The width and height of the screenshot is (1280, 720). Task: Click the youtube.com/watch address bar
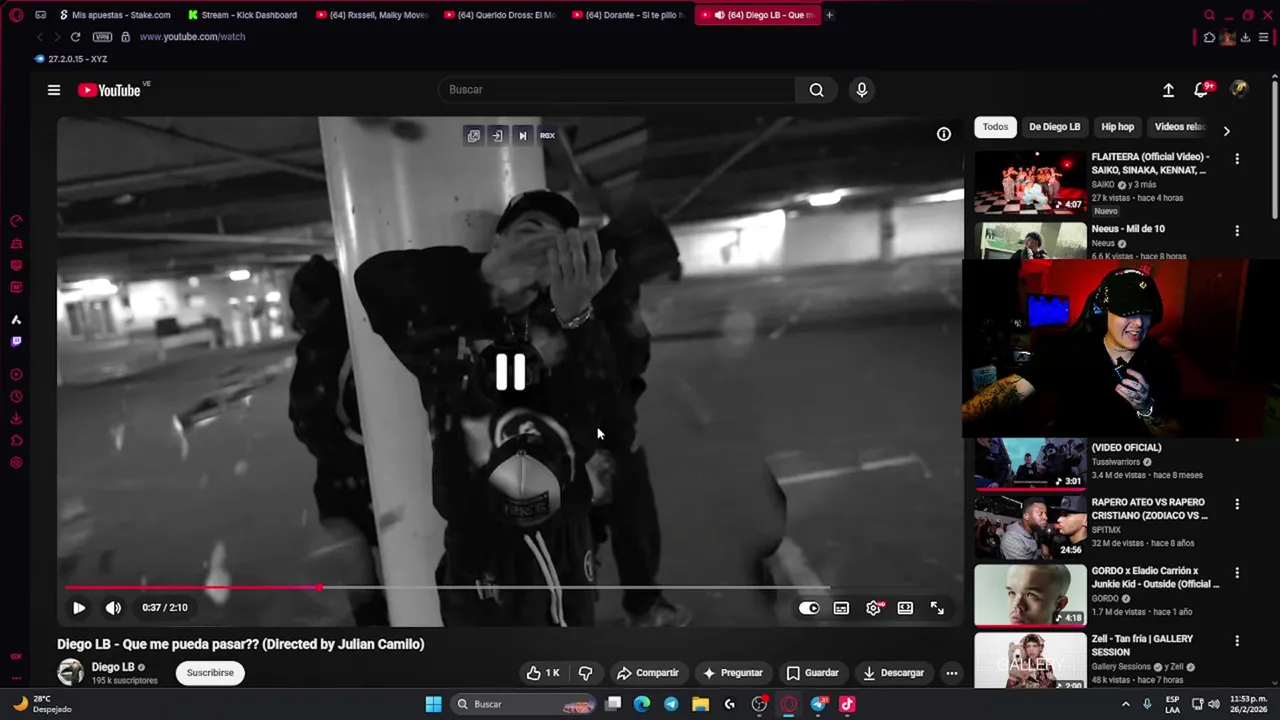click(192, 37)
